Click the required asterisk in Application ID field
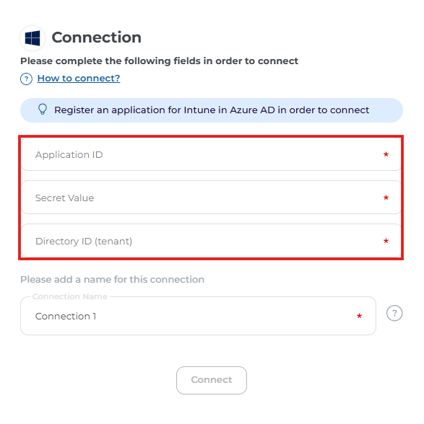The image size is (424, 424). point(386,154)
